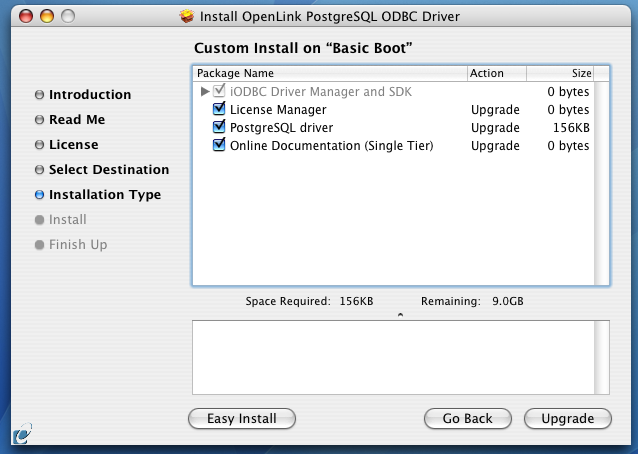Click the Select Destination step bullet
Image resolution: width=638 pixels, height=454 pixels.
[39, 170]
